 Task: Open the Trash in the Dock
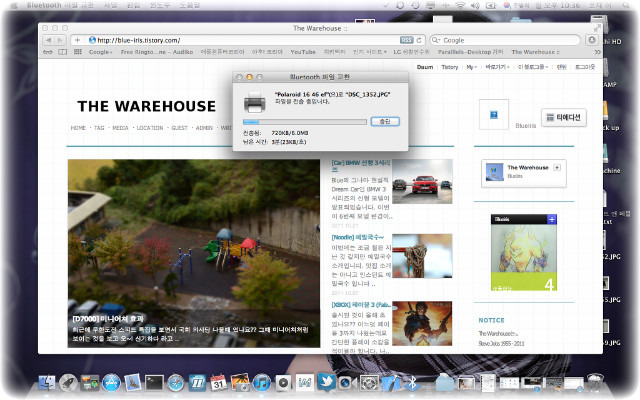tap(596, 382)
